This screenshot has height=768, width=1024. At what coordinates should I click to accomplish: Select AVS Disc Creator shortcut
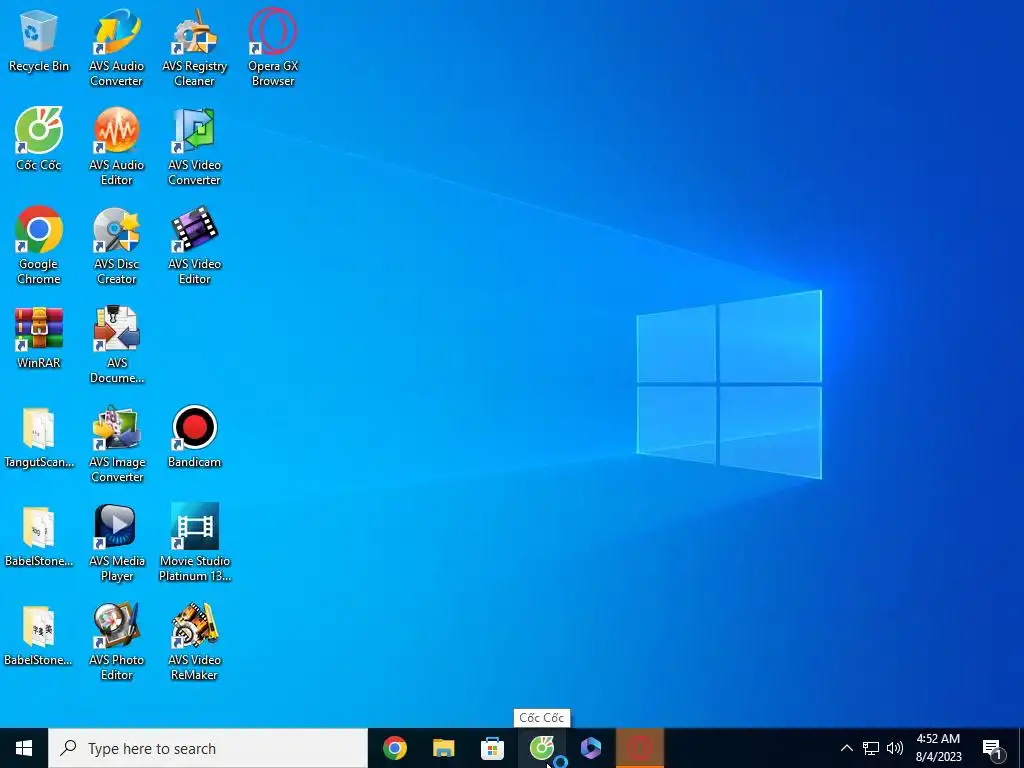coord(117,246)
